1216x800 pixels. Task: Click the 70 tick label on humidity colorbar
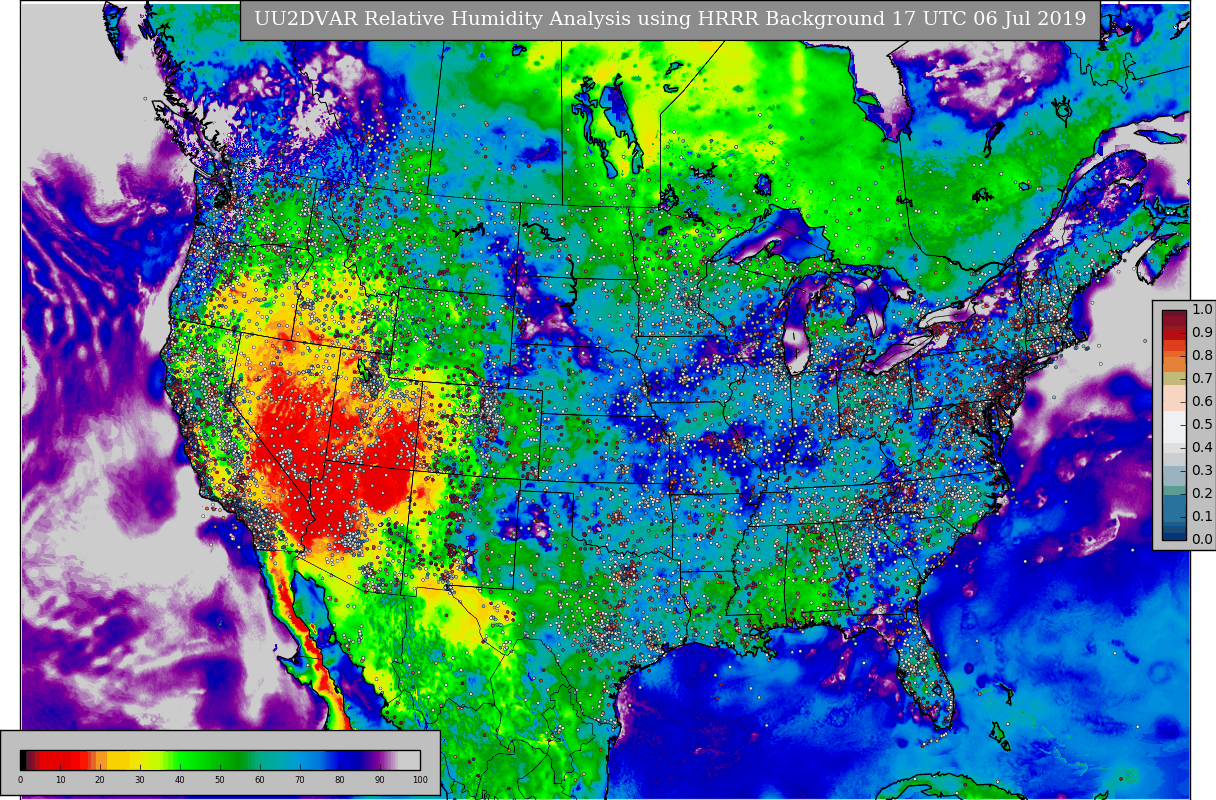coord(300,779)
